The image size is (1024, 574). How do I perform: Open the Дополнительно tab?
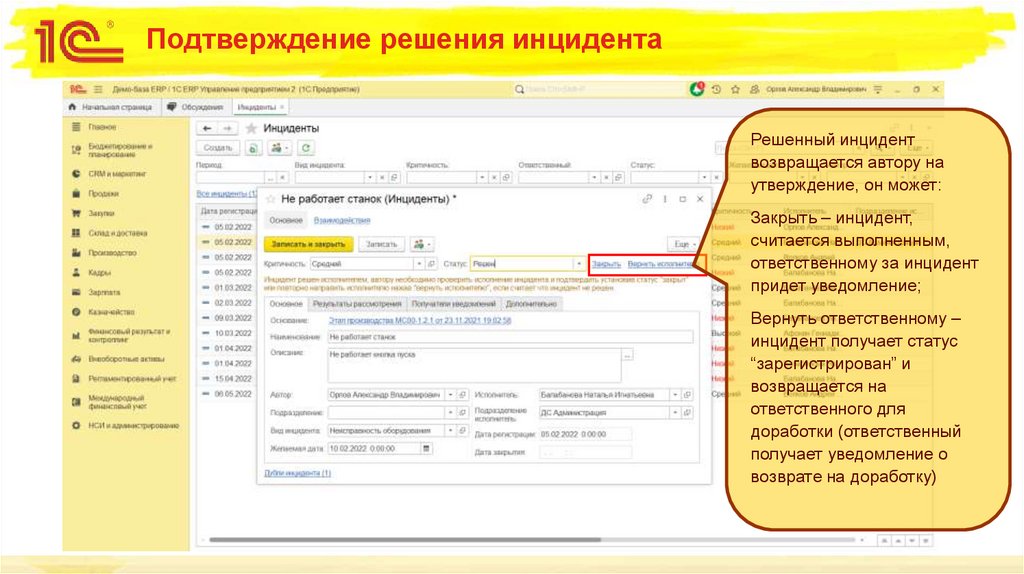point(531,304)
